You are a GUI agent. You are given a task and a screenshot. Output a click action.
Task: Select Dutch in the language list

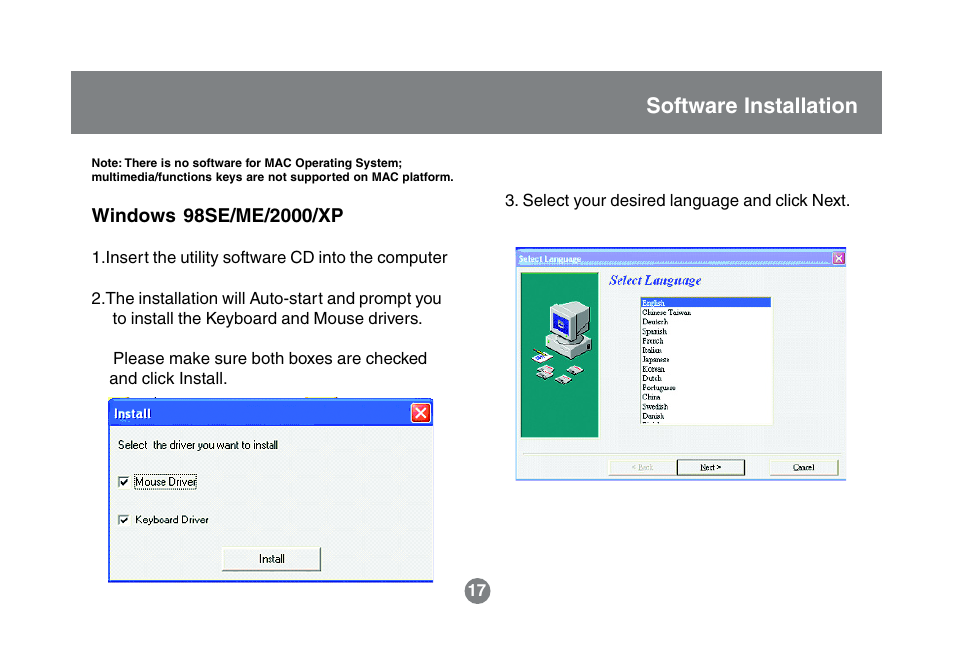(x=706, y=378)
